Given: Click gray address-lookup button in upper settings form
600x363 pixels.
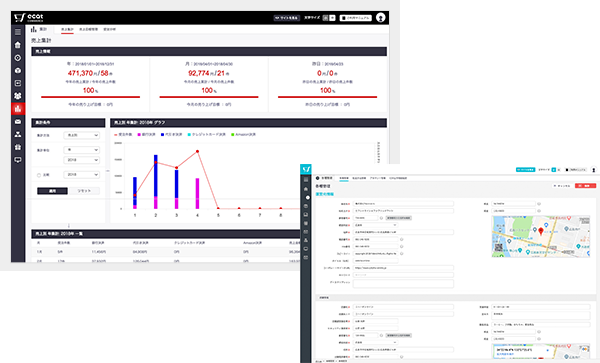Looking at the screenshot, I should coord(398,218).
